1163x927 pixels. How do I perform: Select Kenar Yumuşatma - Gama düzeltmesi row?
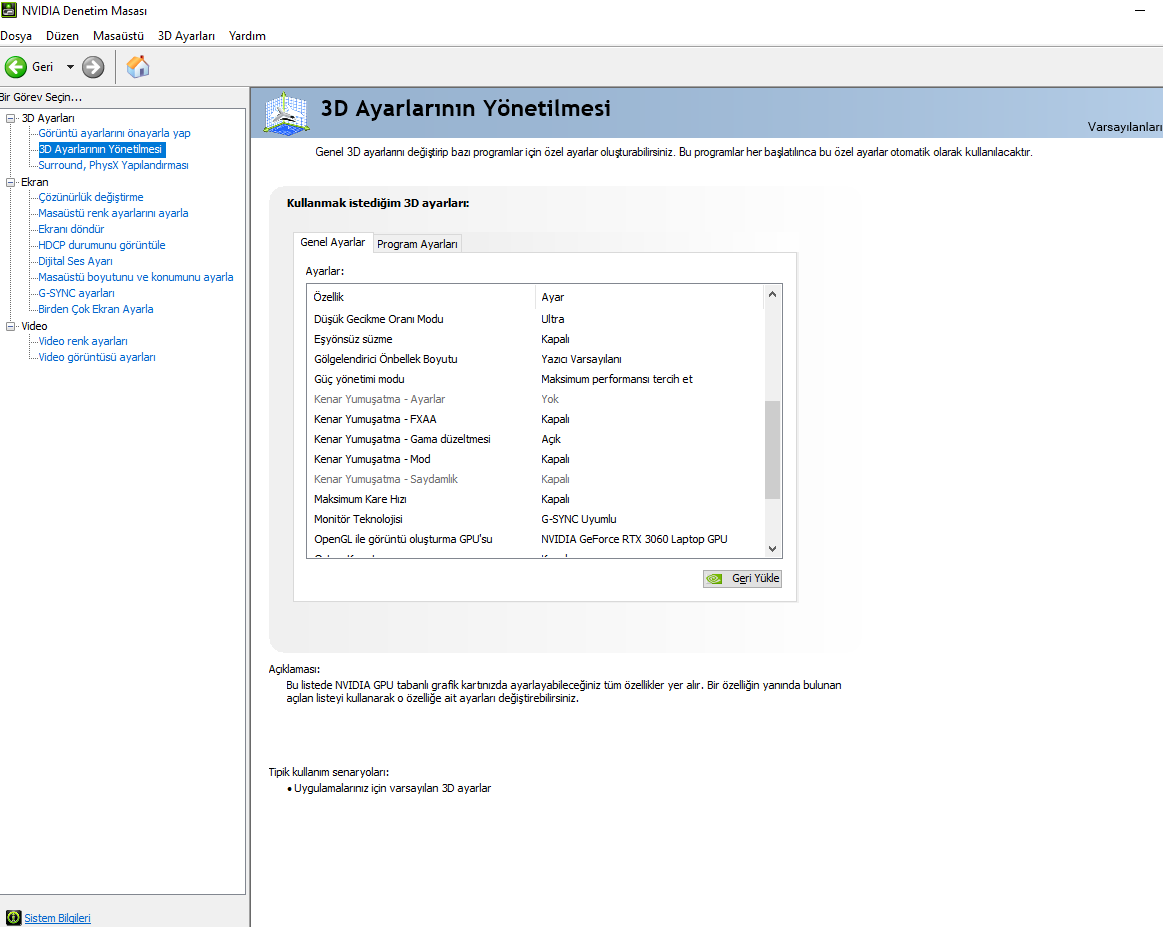535,439
